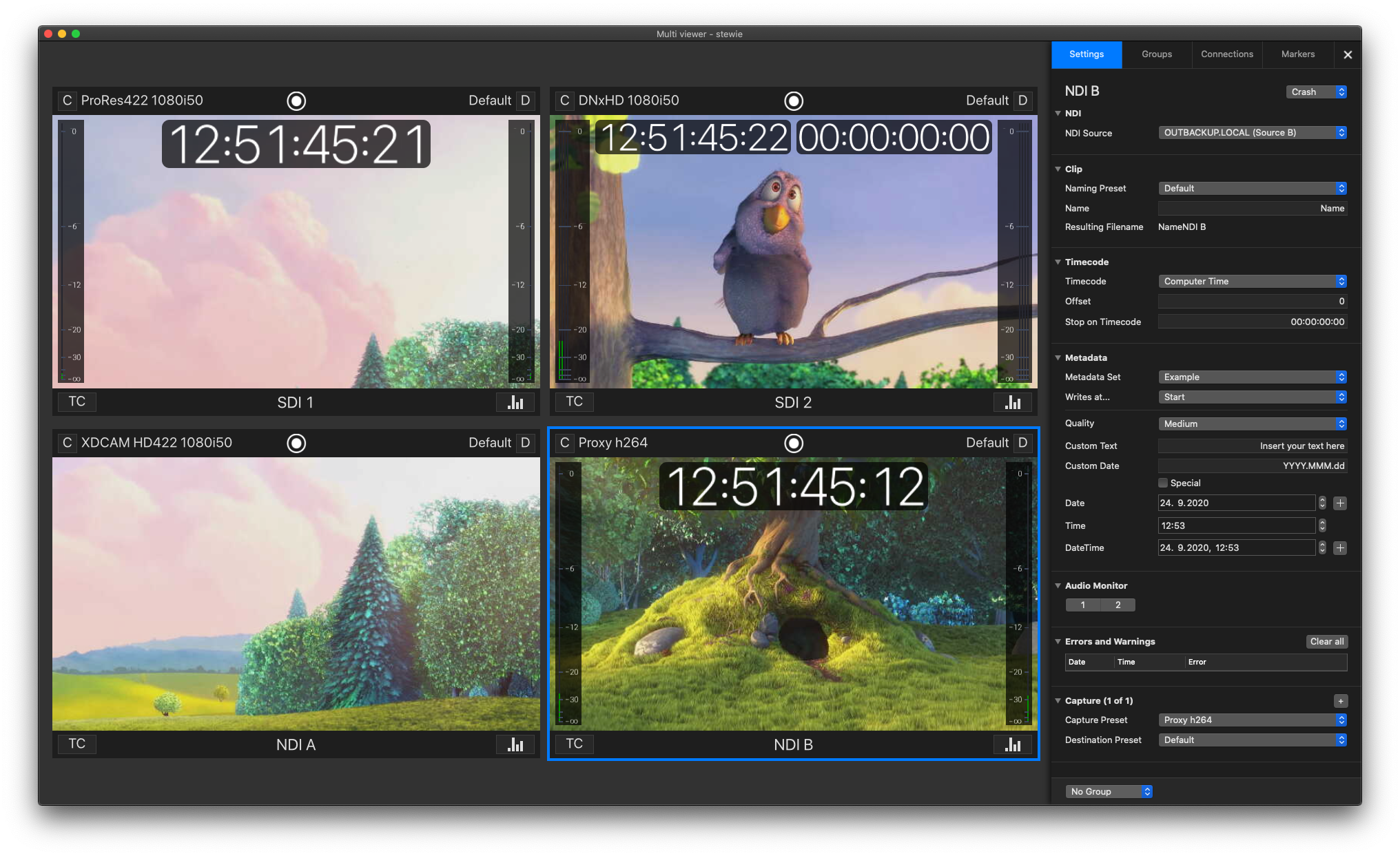Viewport: 1400px width, 856px height.
Task: Close the settings side panel
Action: (x=1348, y=54)
